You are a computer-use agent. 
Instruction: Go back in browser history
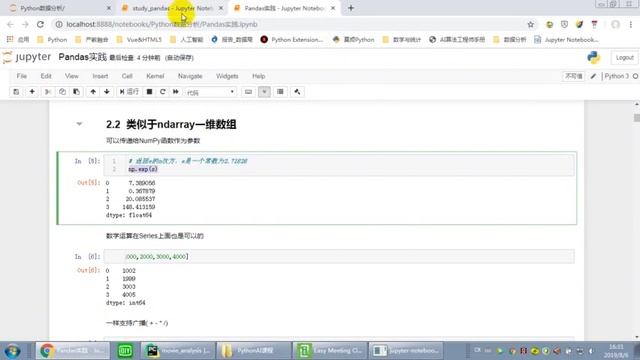tap(10, 24)
